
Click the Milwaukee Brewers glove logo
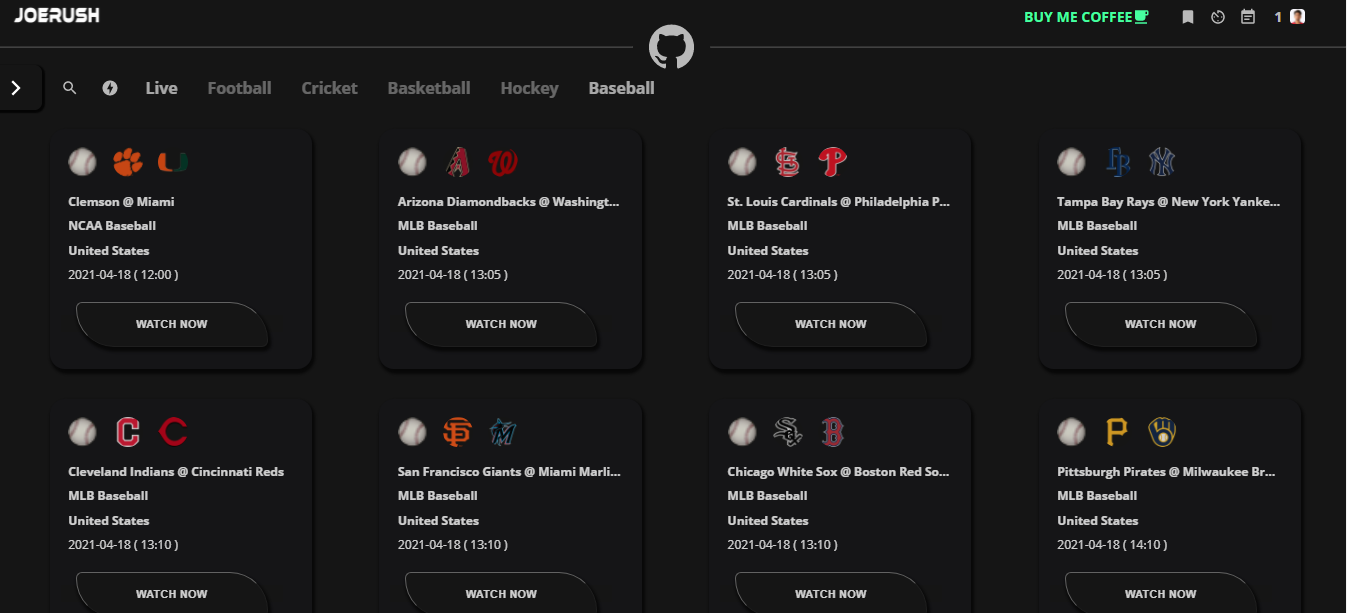pos(1162,432)
